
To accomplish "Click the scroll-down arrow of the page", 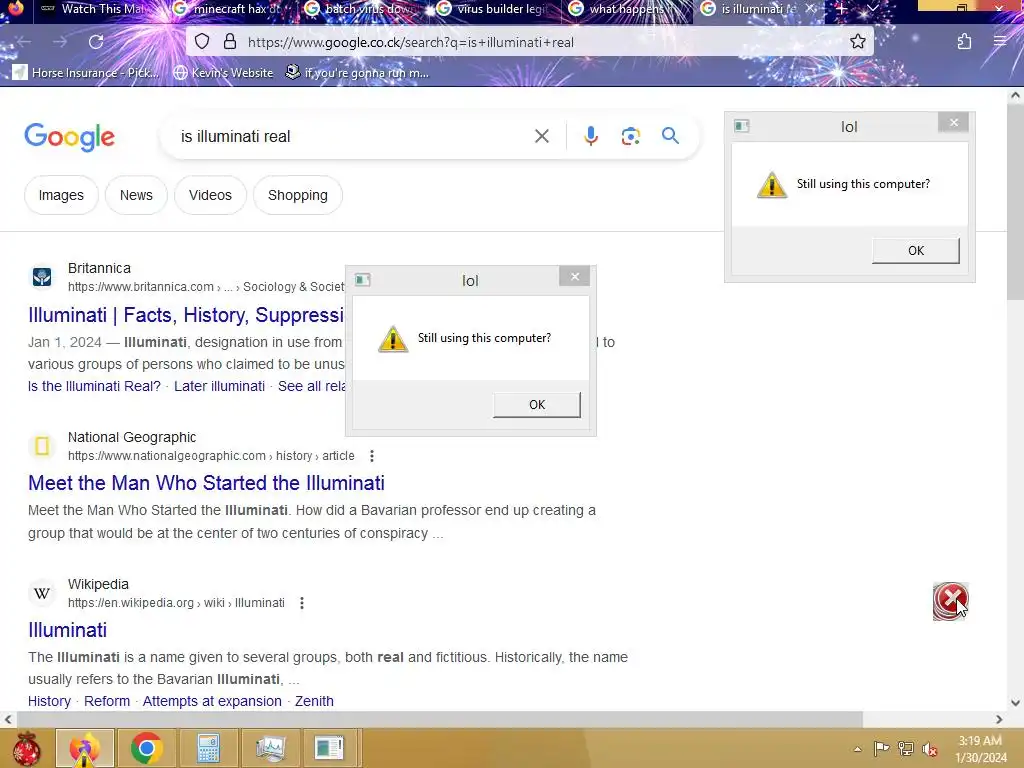I will pyautogui.click(x=1015, y=703).
